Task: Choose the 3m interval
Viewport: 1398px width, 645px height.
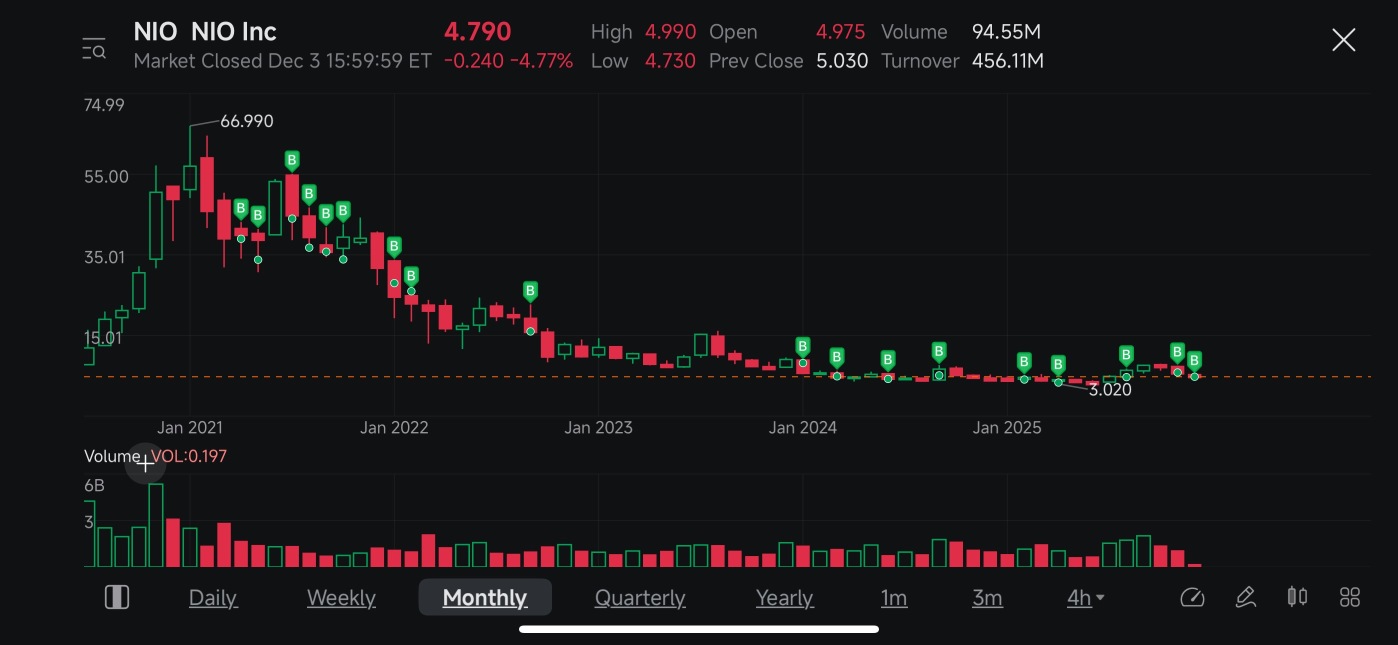Action: (987, 597)
